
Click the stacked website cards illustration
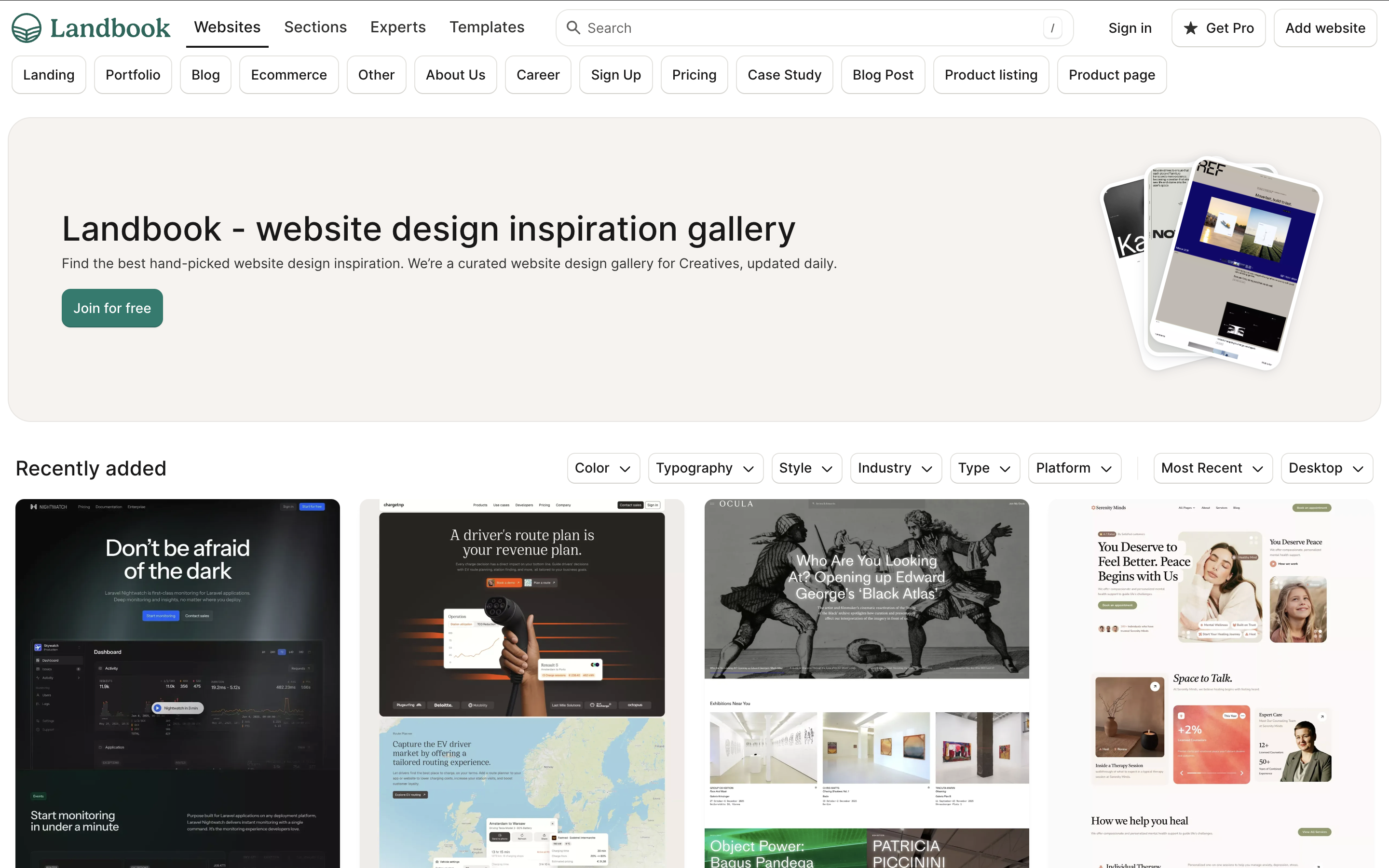coord(1211,264)
